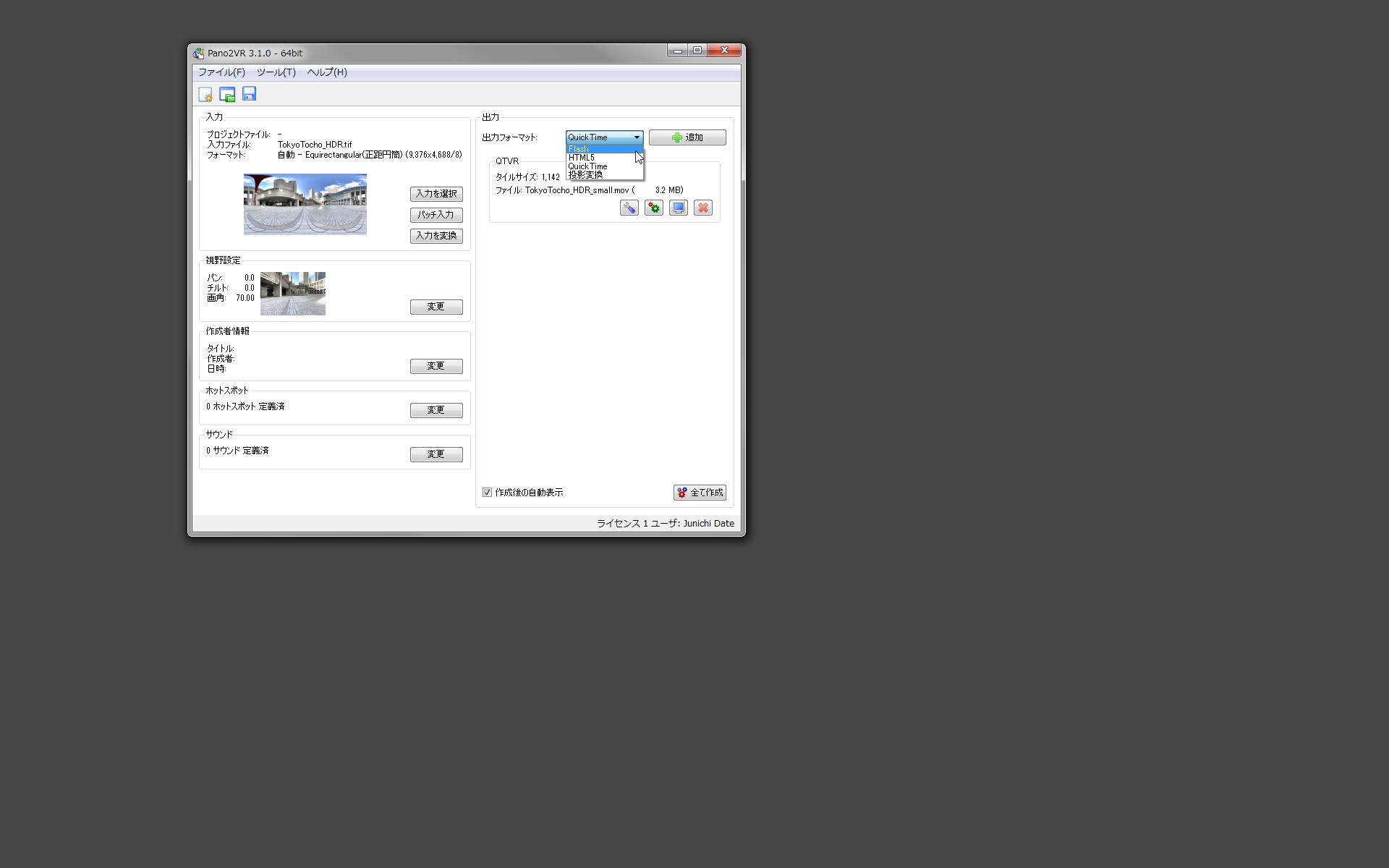1389x868 pixels.
Task: Open the ツール(T) menu
Action: tap(276, 72)
